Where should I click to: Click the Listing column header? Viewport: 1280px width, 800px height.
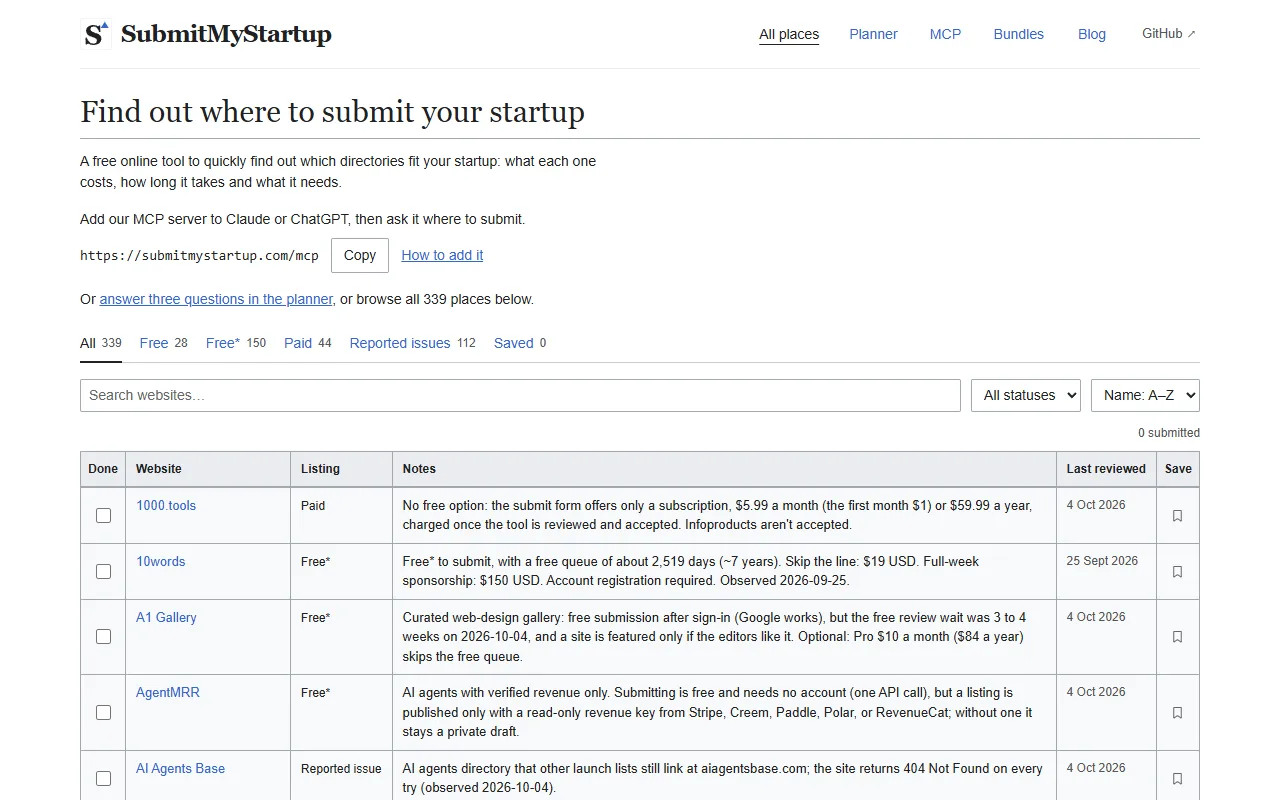(x=341, y=469)
